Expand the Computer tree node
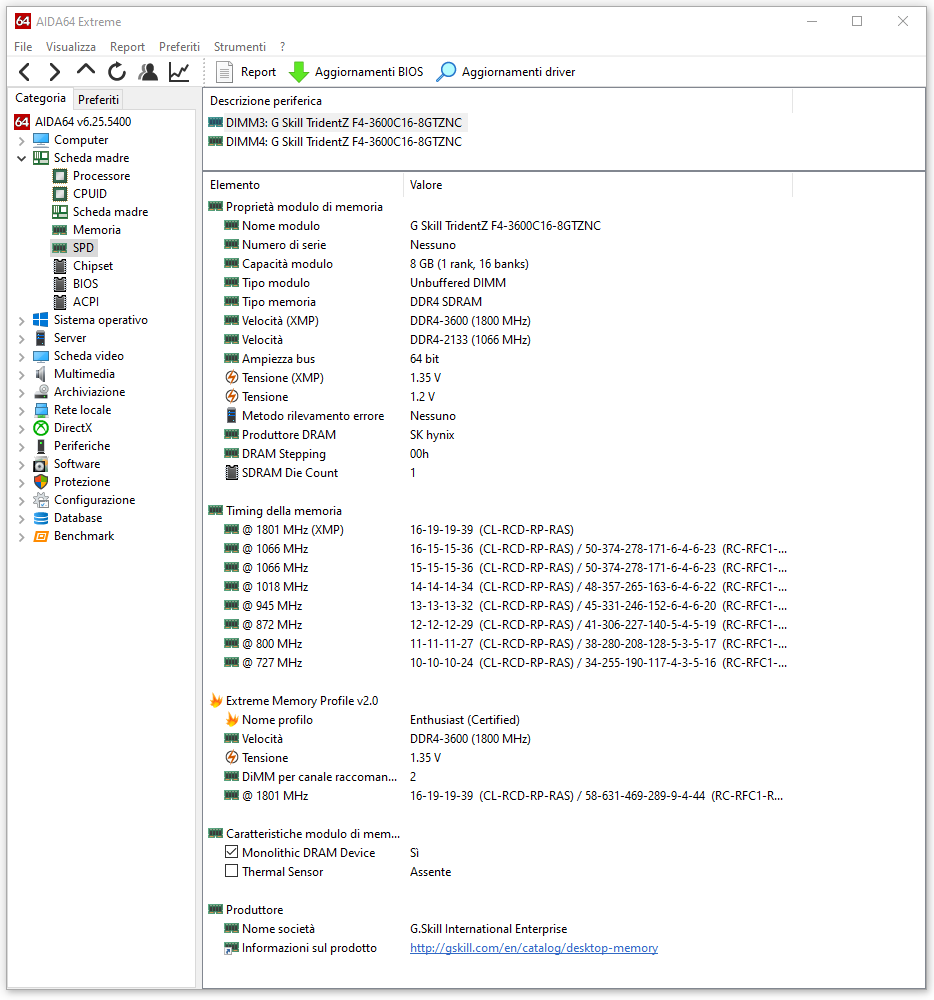This screenshot has height=1000, width=934. pyautogui.click(x=22, y=140)
